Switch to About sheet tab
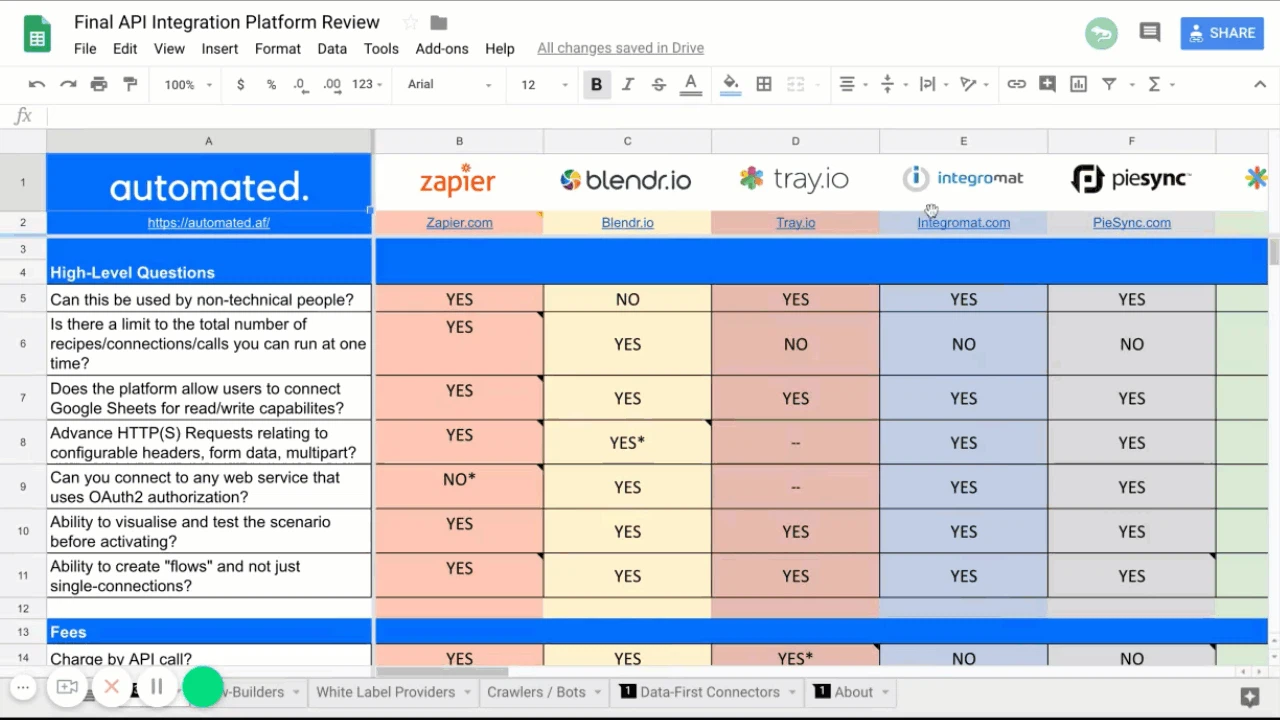The height and width of the screenshot is (720, 1280). [853, 692]
